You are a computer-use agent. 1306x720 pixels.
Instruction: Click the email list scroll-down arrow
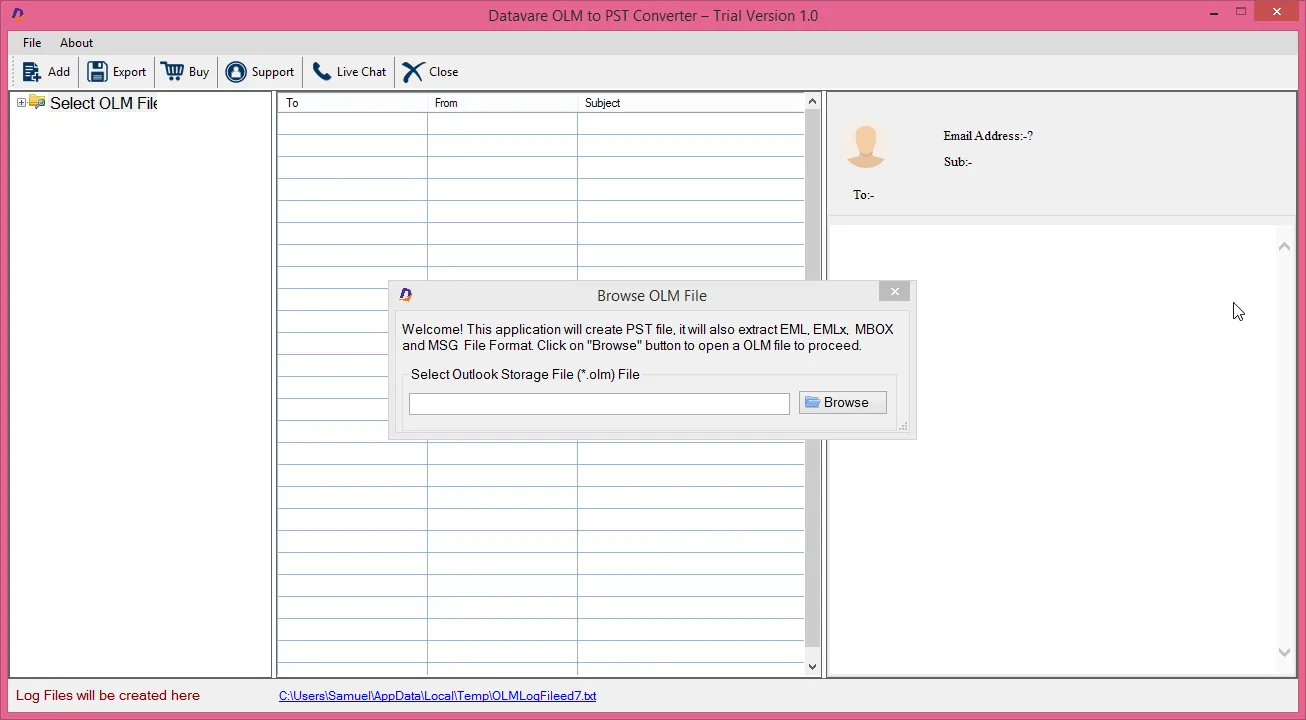click(812, 667)
